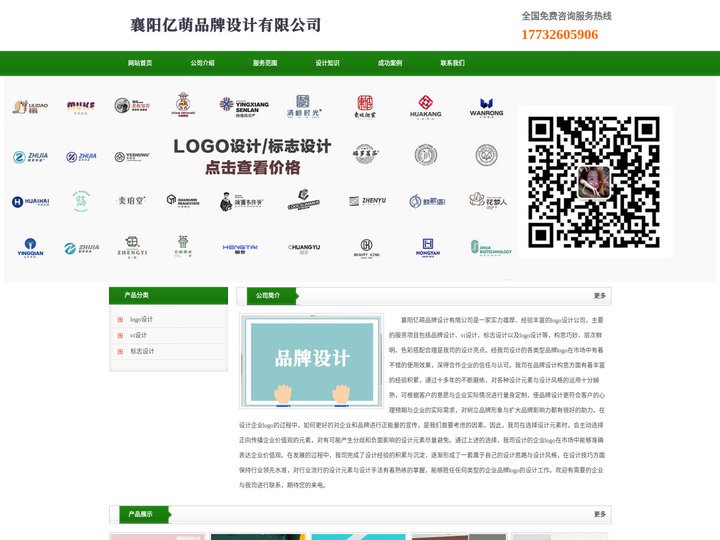Click the YINGQIAN logo in the banner
The width and height of the screenshot is (720, 540).
click(30, 248)
